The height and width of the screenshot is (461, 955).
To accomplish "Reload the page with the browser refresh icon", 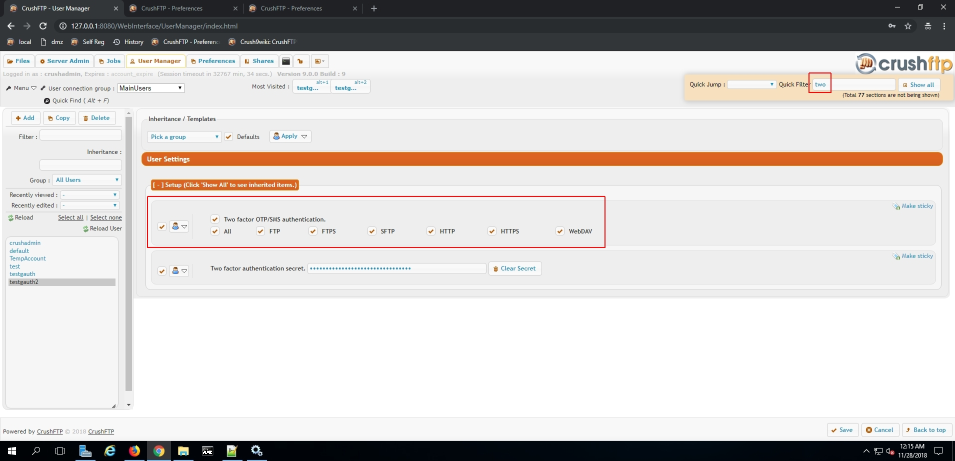I will click(x=43, y=26).
